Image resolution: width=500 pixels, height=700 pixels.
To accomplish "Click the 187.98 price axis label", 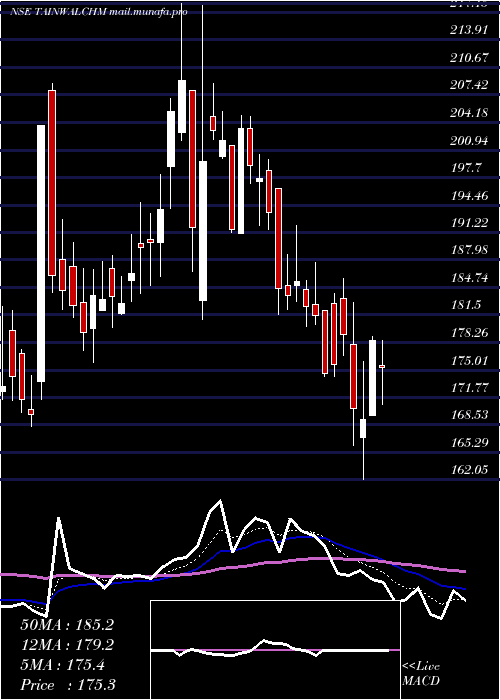I will tap(469, 250).
